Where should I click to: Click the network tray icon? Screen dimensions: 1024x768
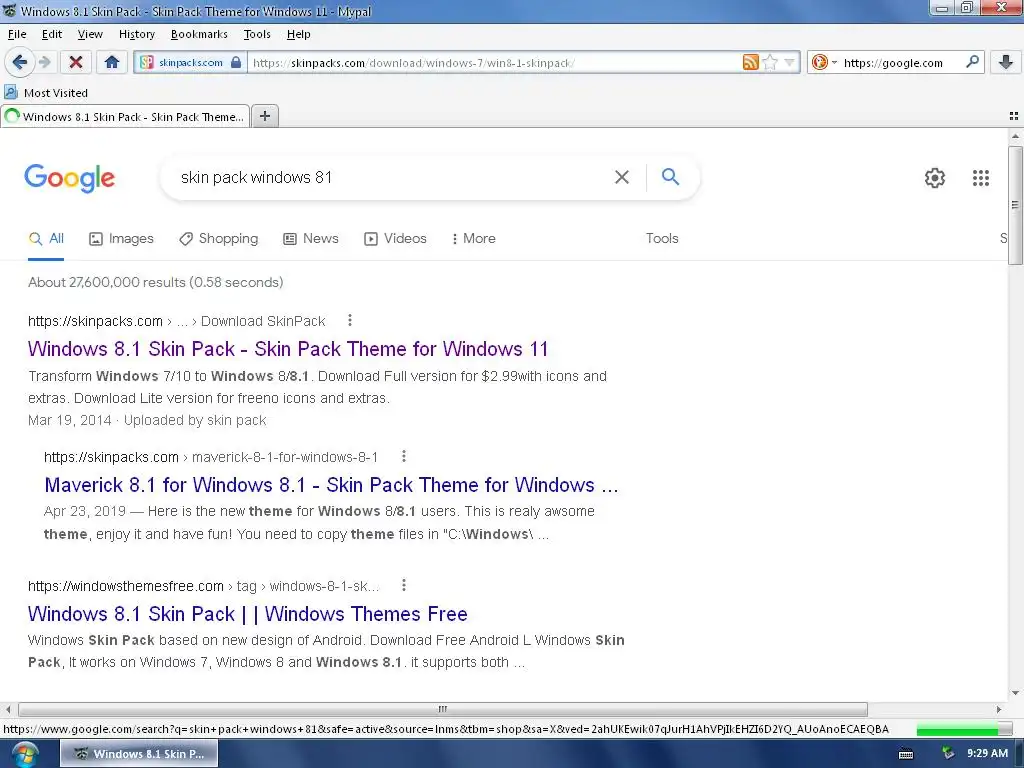pos(948,754)
